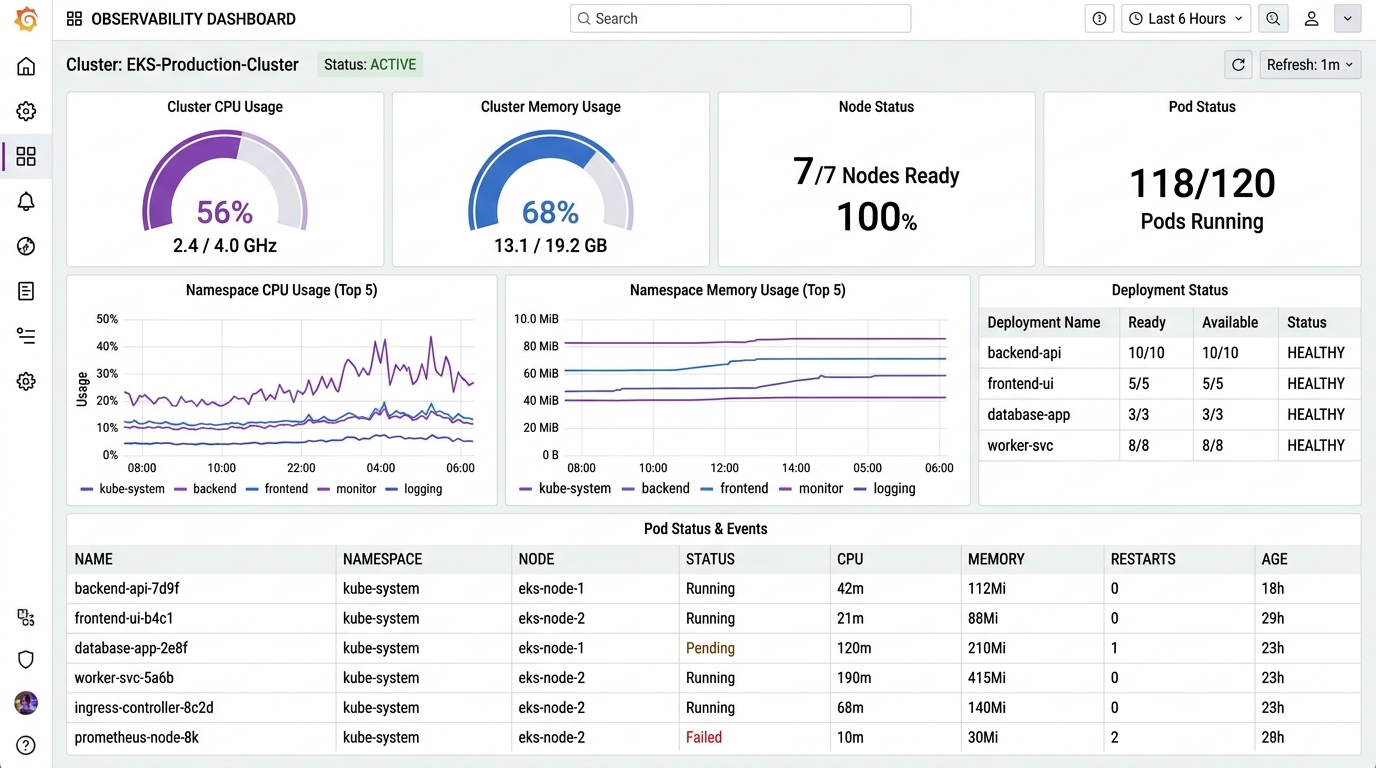
Task: Expand the top-right chevron dropdown
Action: point(1347,19)
